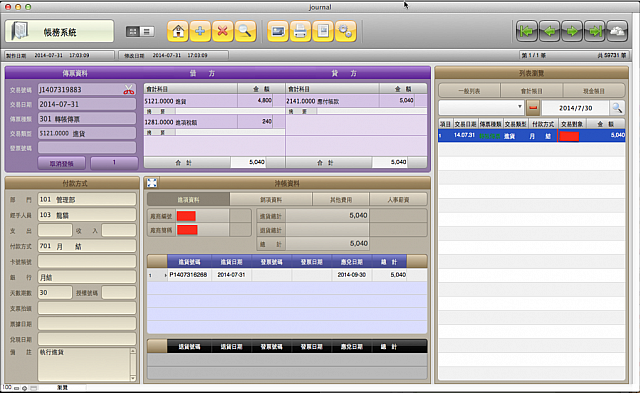Select the 現金帳目 tab
Viewport: 640px width, 393px height.
[x=594, y=91]
